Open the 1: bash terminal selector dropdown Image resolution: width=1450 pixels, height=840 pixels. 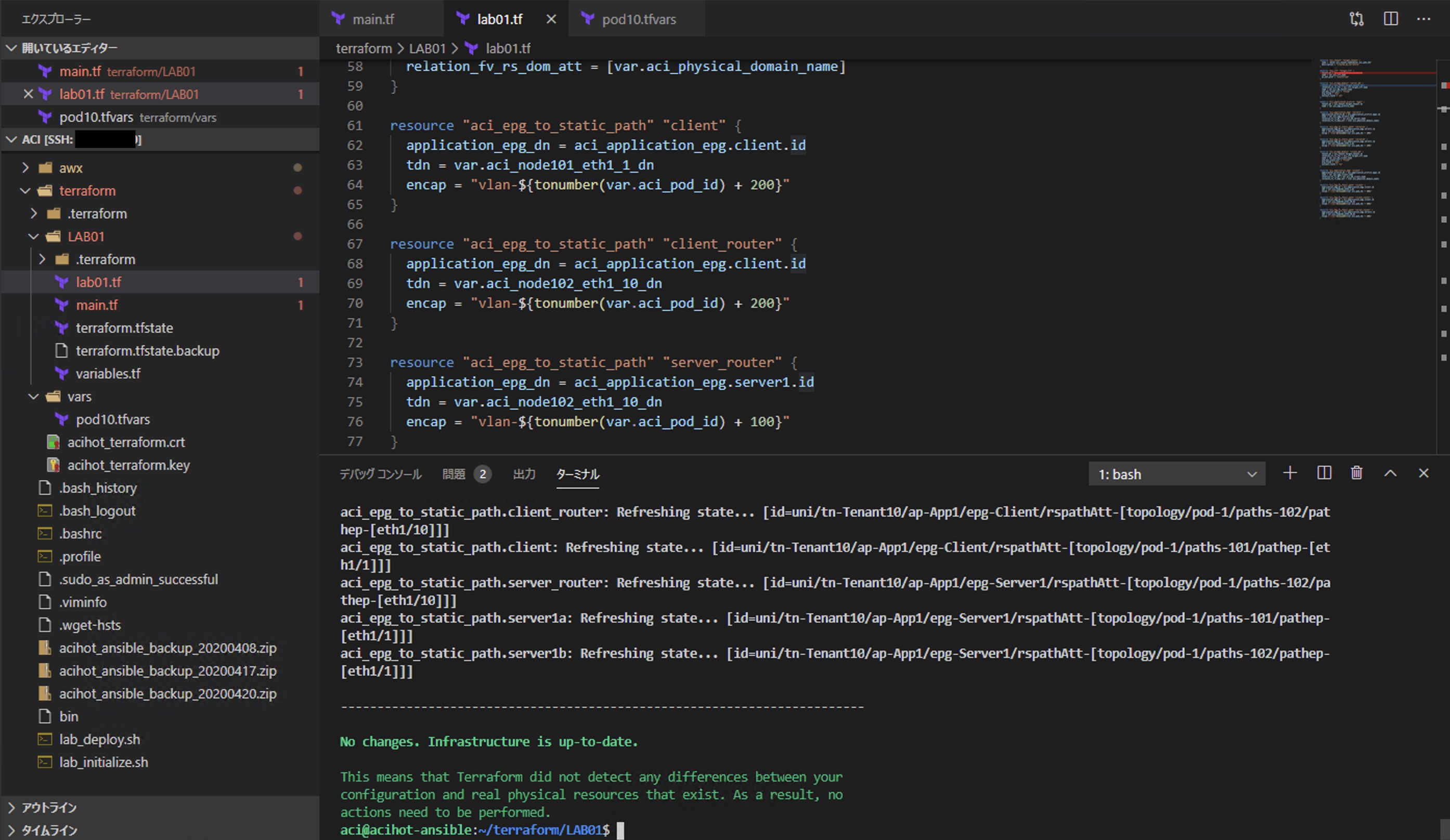coord(1176,475)
